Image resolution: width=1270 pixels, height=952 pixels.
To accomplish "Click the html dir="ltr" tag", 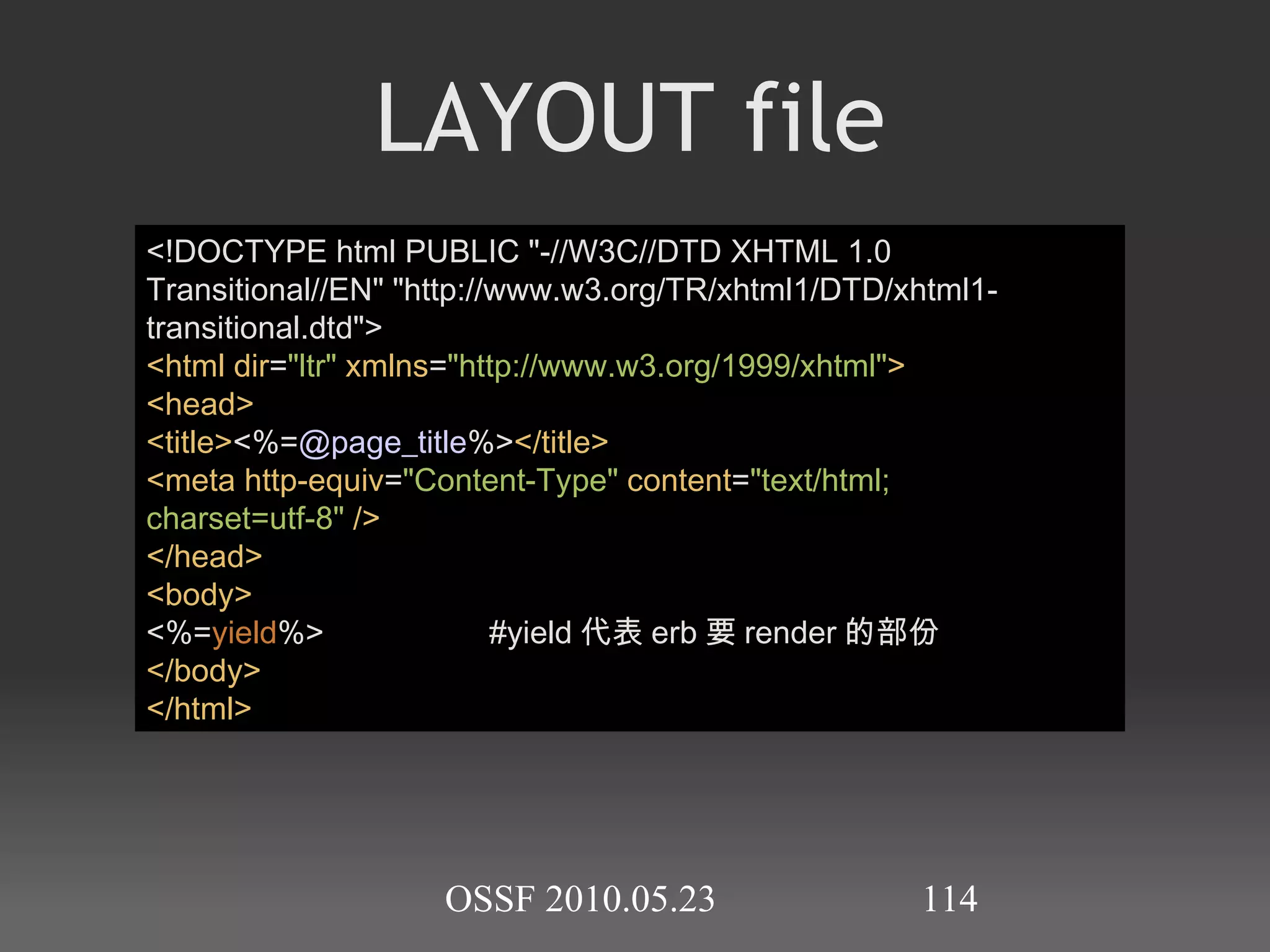I will click(x=242, y=366).
